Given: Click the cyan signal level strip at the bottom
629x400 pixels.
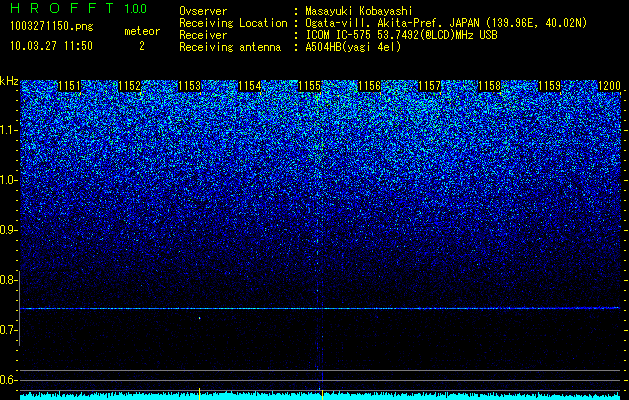Looking at the screenshot, I should [320, 396].
